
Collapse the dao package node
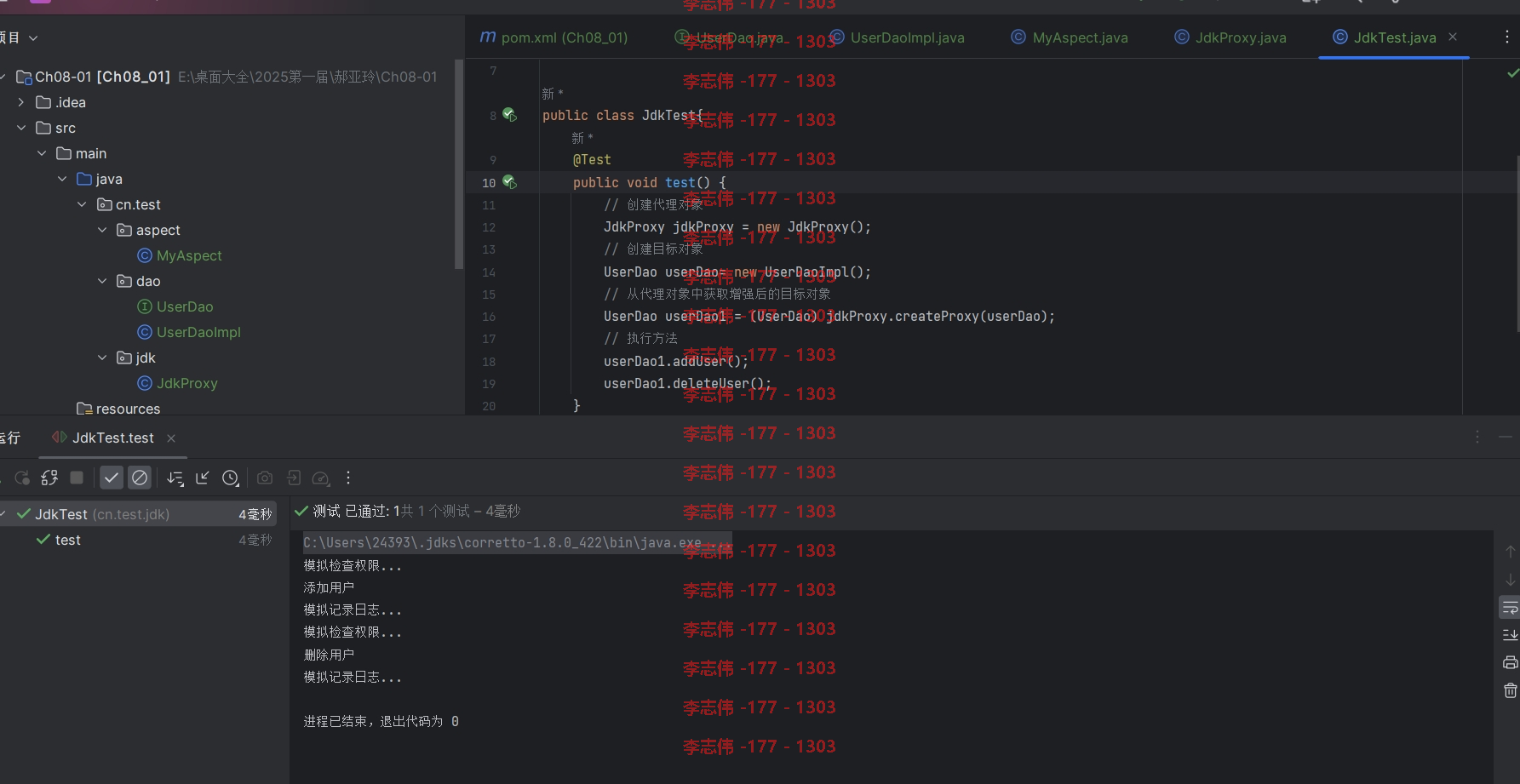(102, 281)
